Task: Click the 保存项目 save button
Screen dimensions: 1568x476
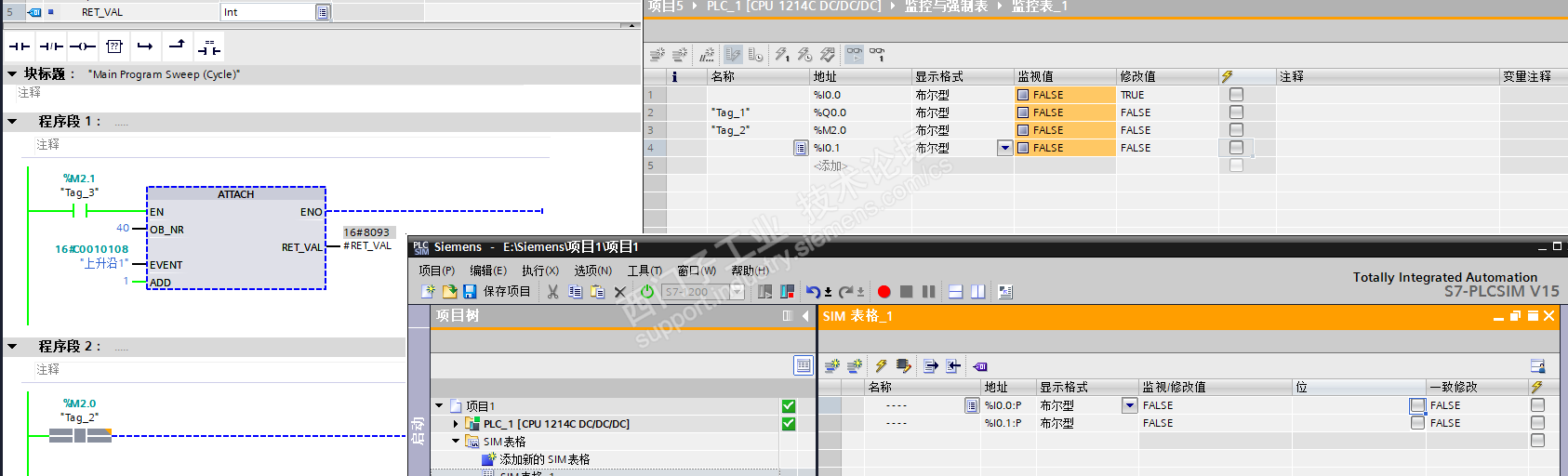Action: tap(498, 292)
